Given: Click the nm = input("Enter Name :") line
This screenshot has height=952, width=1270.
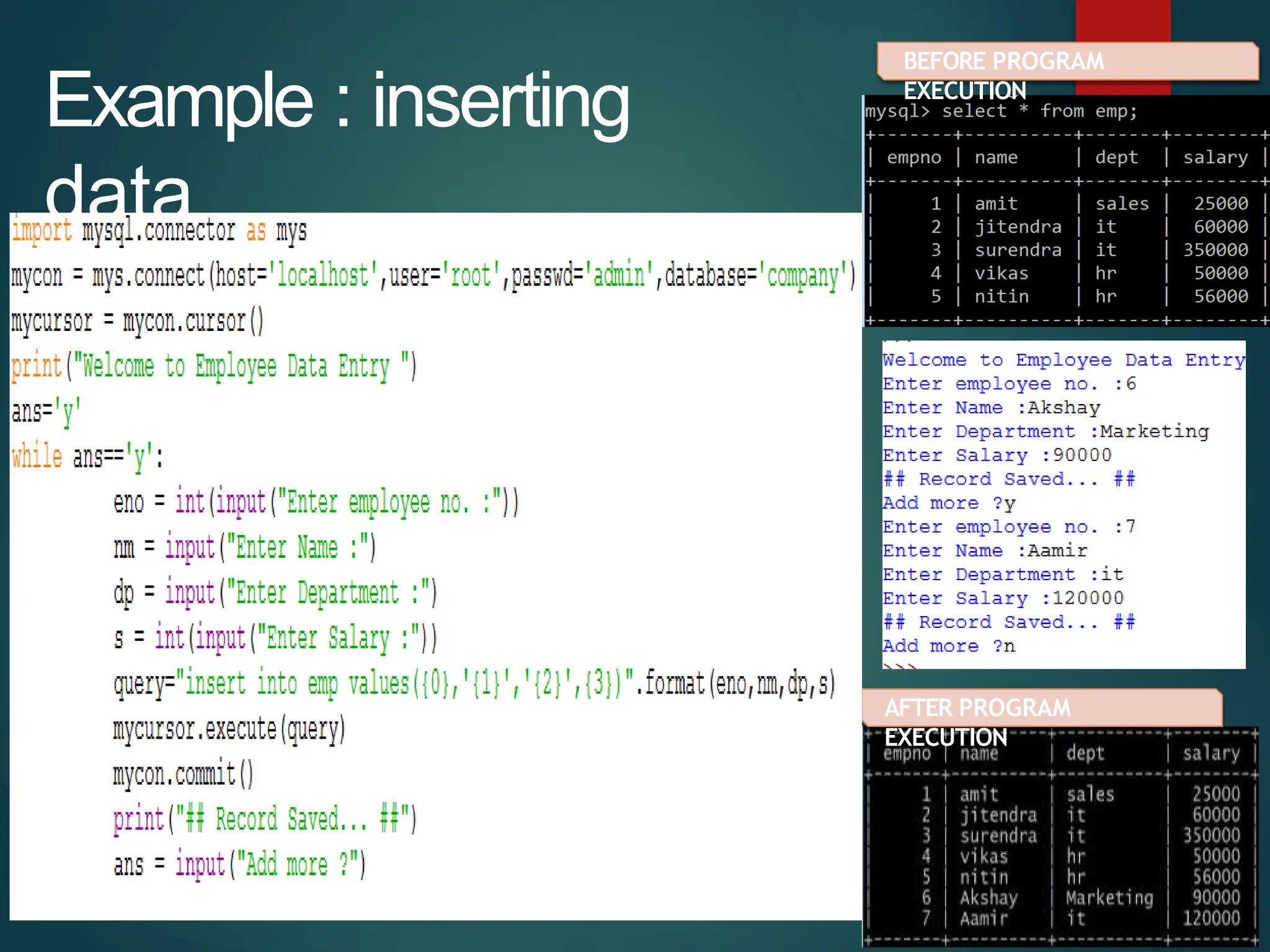Looking at the screenshot, I should click(x=244, y=547).
